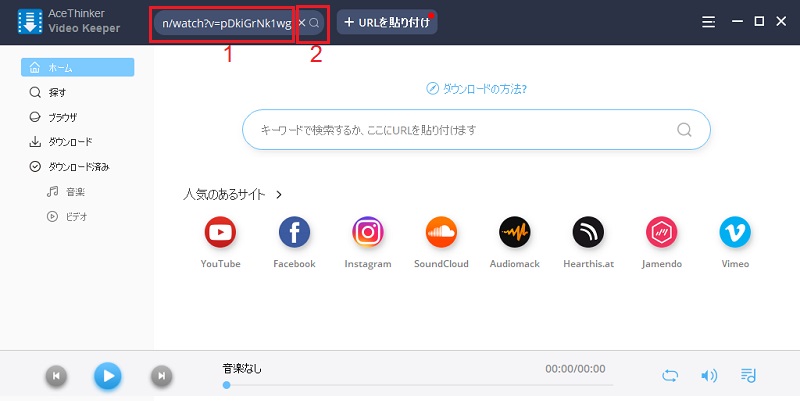The height and width of the screenshot is (401, 800).
Task: Expand 人気のあるサイト with the chevron
Action: 279,194
